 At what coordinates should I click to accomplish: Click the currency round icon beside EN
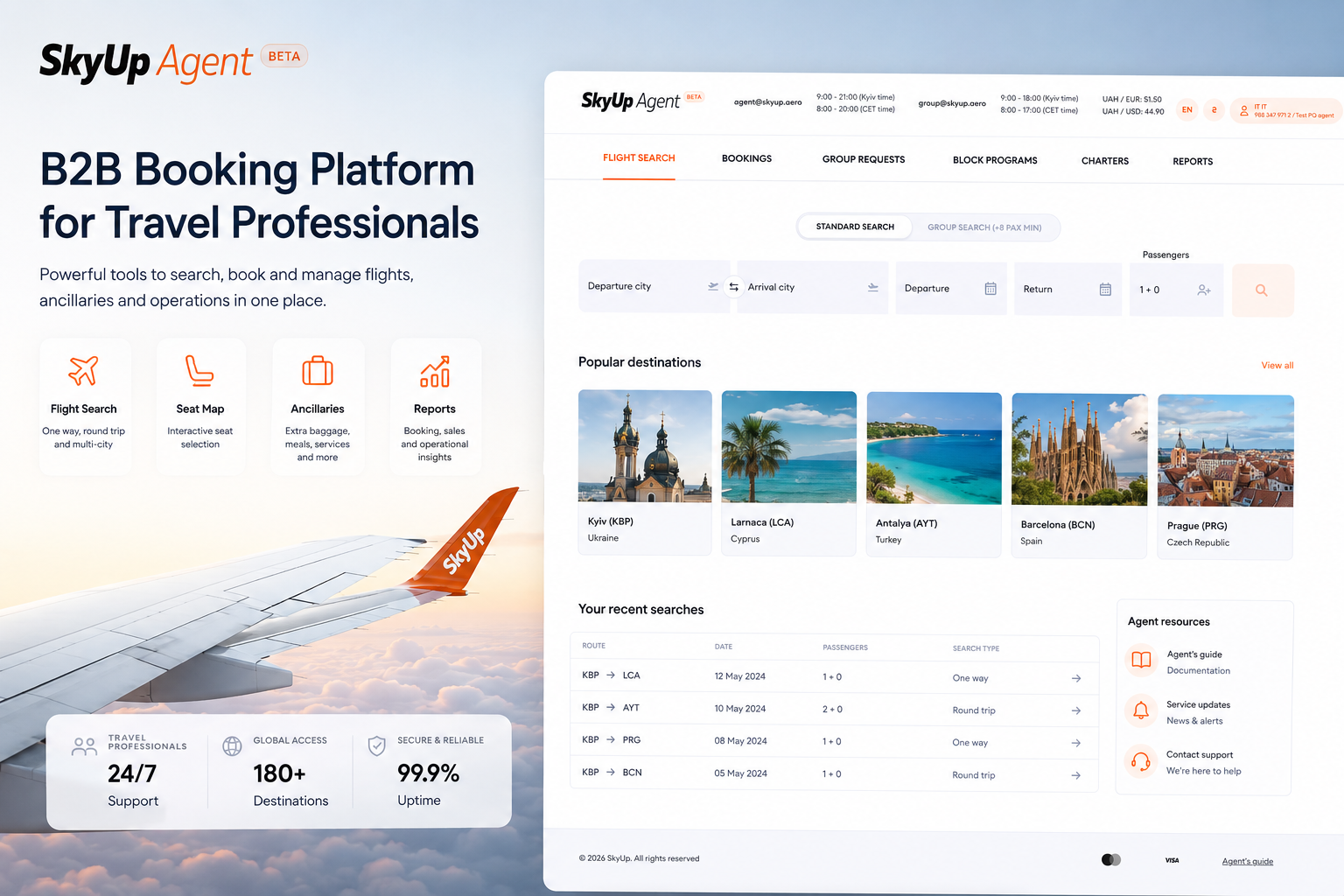[x=1214, y=110]
